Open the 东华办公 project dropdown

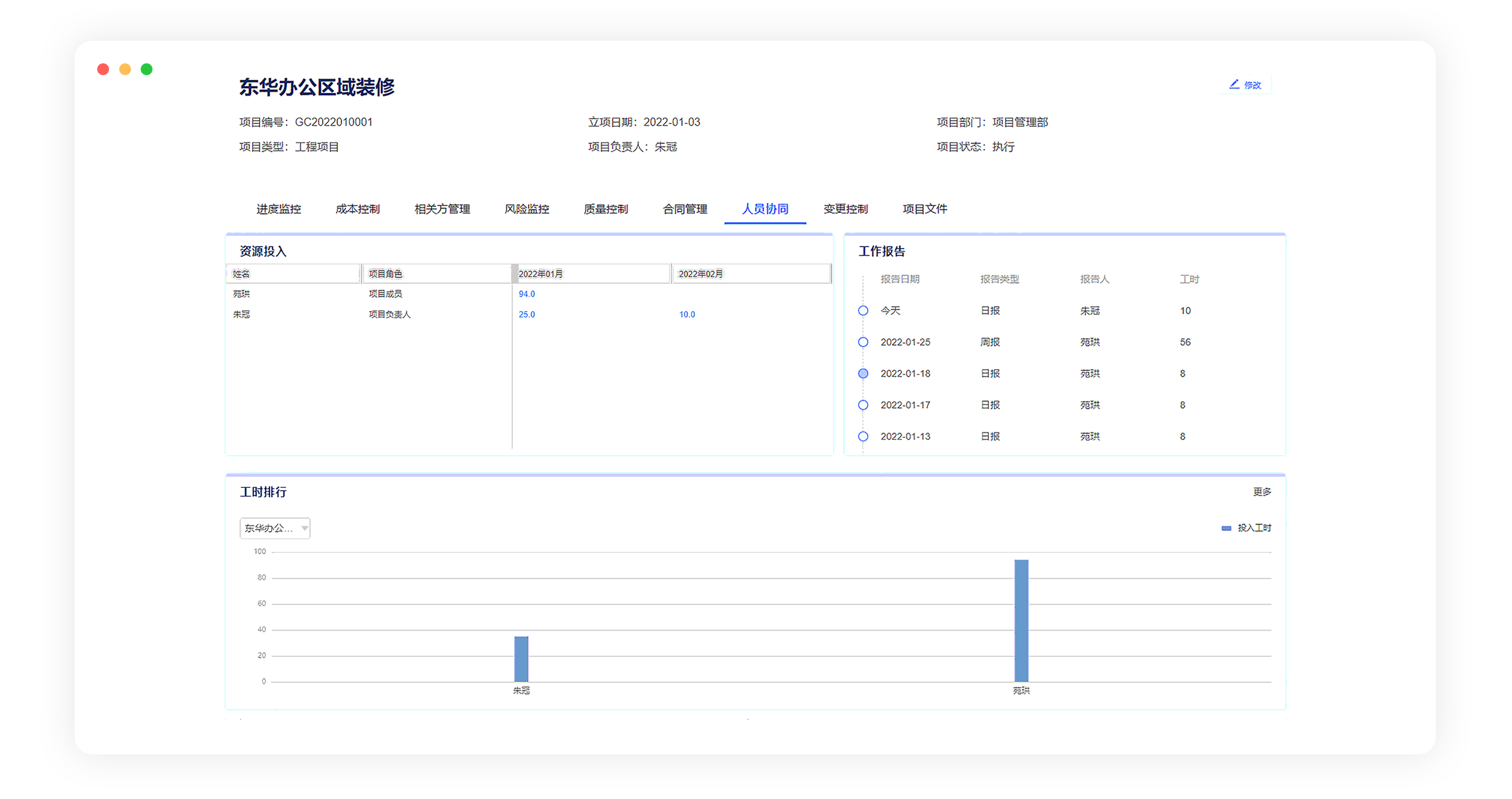click(x=269, y=528)
